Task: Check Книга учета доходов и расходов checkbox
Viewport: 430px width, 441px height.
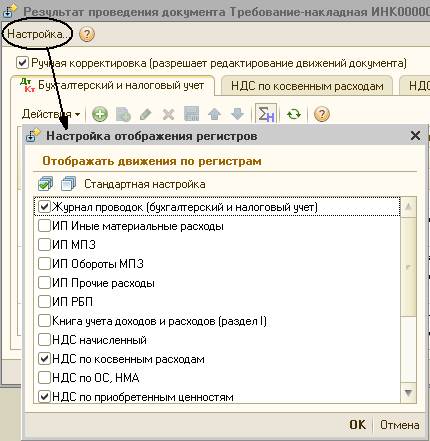Action: 44,321
